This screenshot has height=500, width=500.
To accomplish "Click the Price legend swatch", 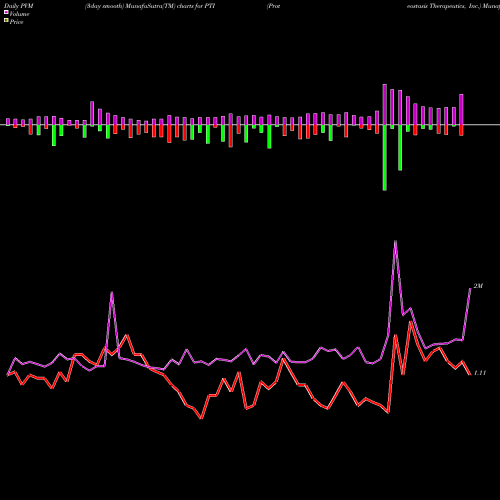I will [x=6, y=21].
